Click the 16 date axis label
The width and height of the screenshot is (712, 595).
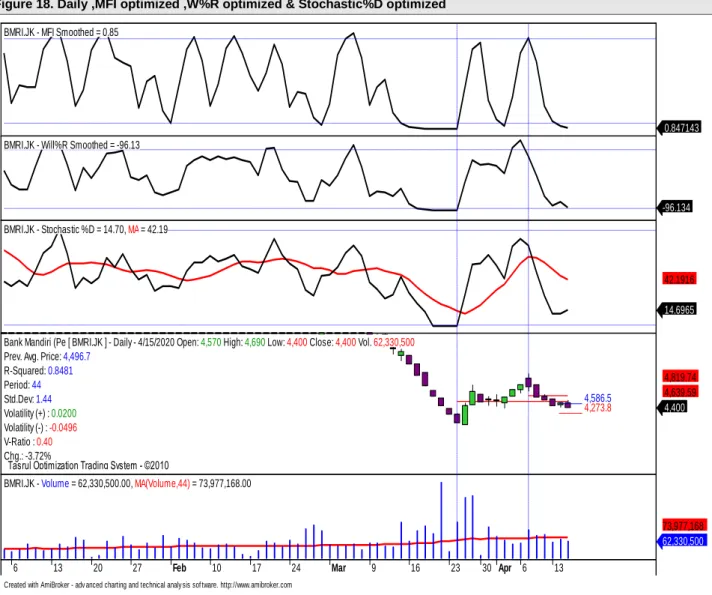415,568
